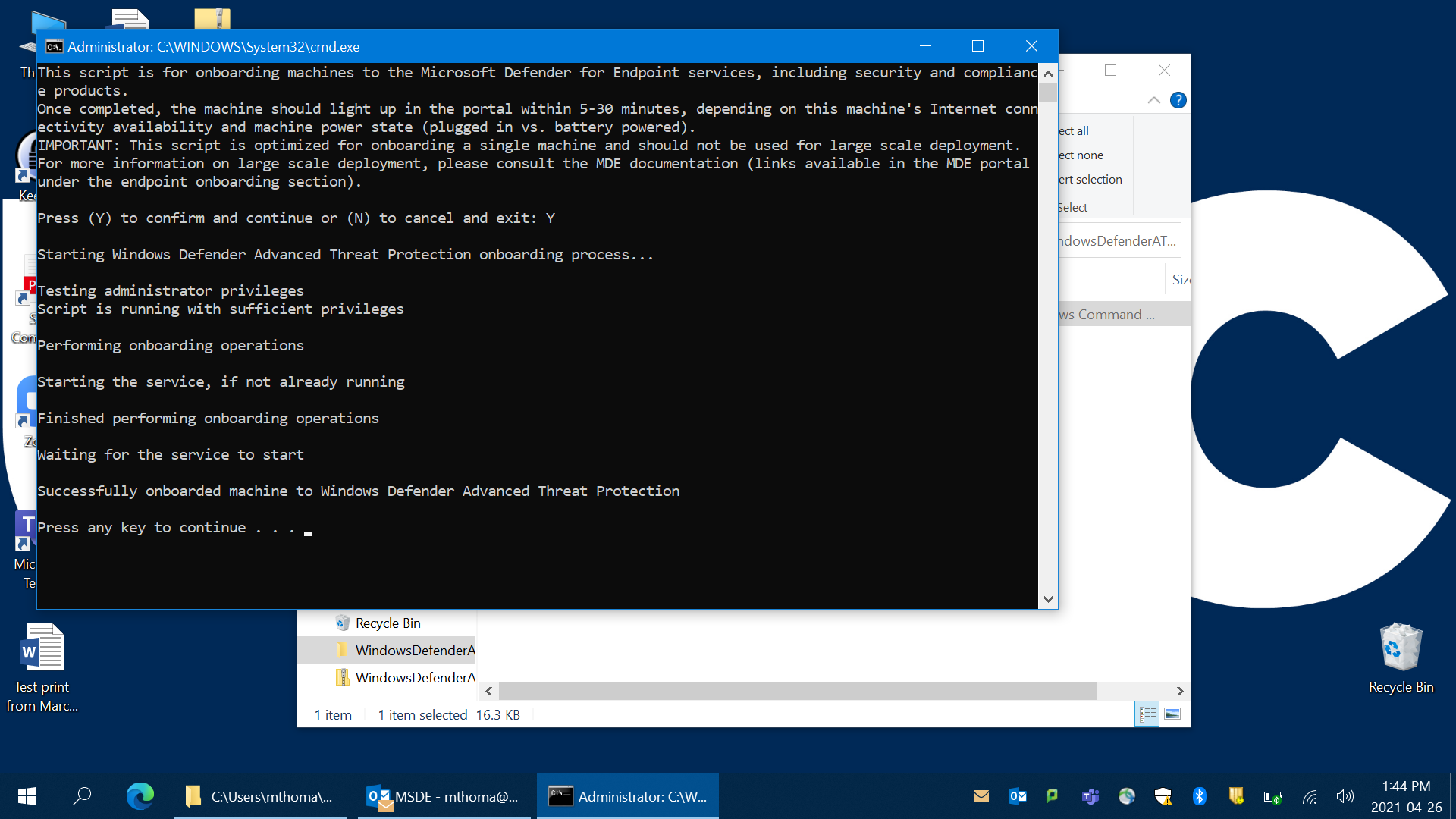Image resolution: width=1456 pixels, height=819 pixels.
Task: Click the Show desktop sliver
Action: pyautogui.click(x=1452, y=796)
